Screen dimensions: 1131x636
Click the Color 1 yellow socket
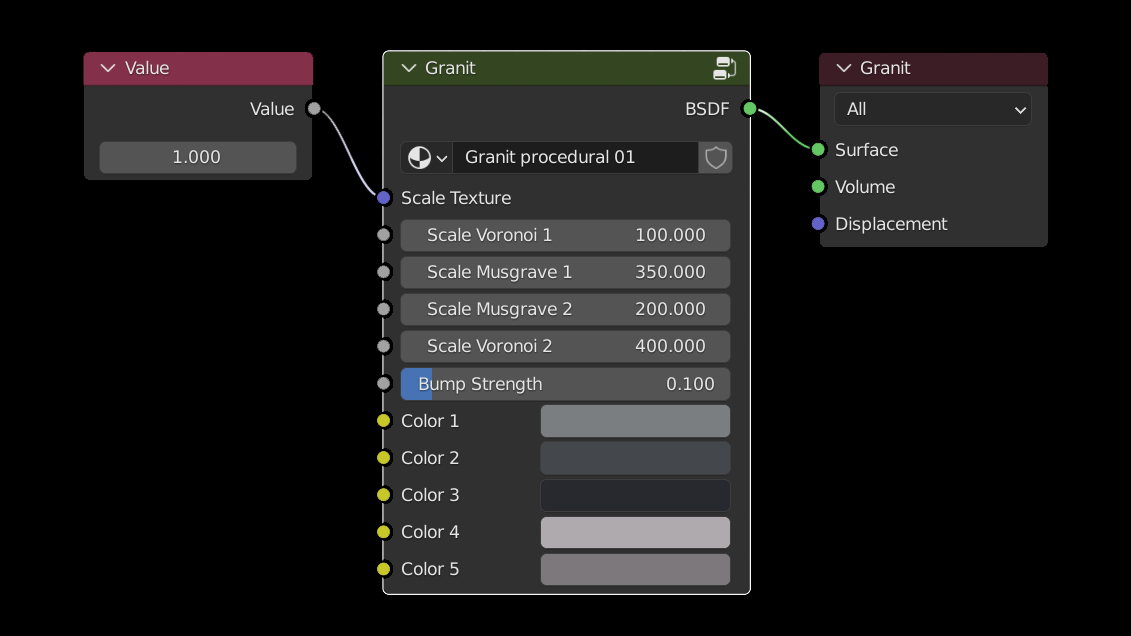coord(384,421)
